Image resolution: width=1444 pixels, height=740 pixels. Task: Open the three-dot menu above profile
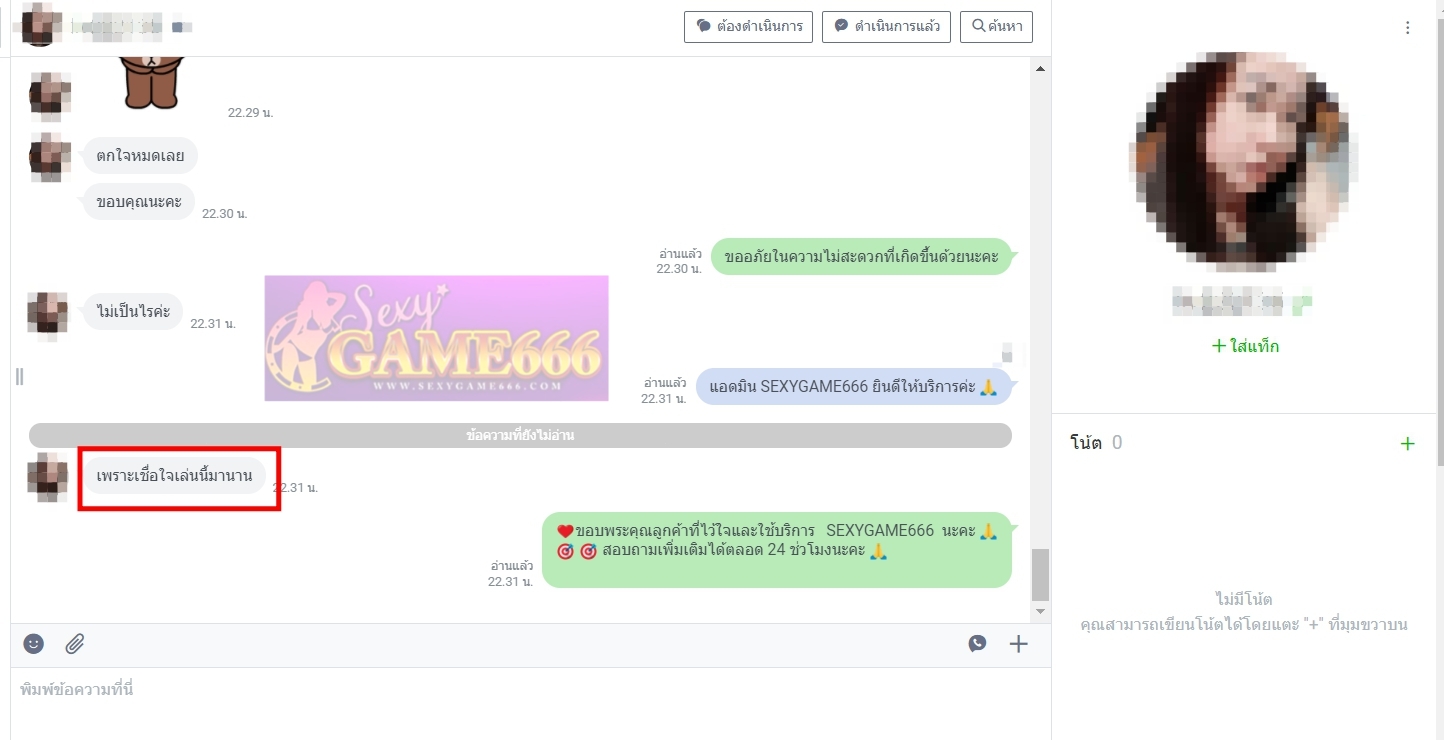click(1407, 28)
